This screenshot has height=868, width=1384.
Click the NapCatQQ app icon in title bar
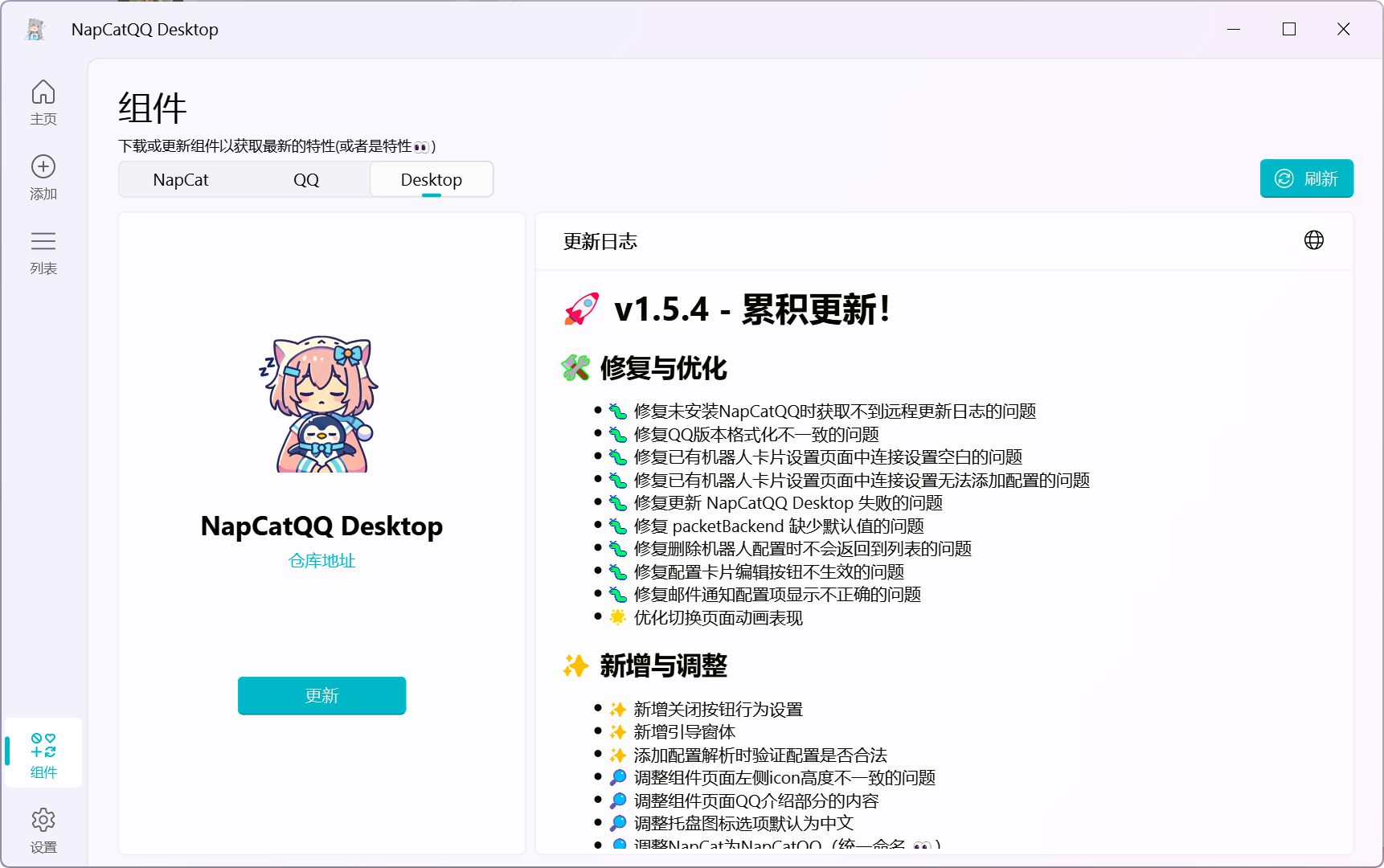(35, 30)
